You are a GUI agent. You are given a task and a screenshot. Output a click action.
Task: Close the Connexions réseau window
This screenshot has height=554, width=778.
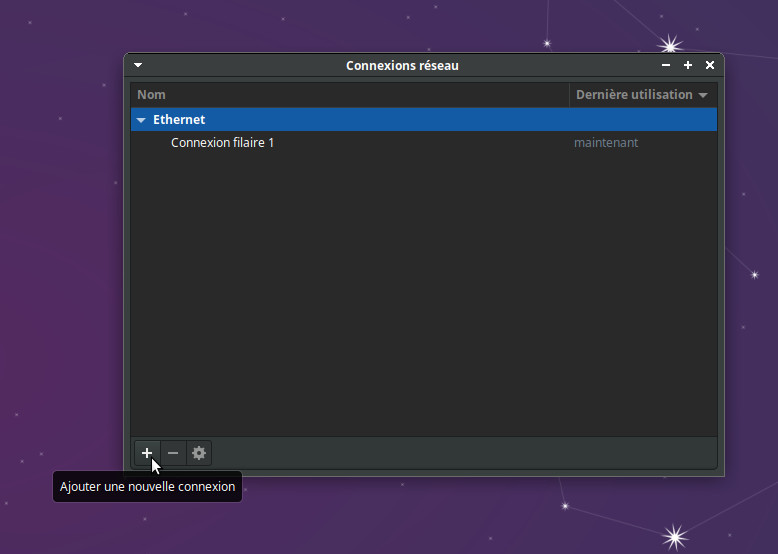[710, 65]
